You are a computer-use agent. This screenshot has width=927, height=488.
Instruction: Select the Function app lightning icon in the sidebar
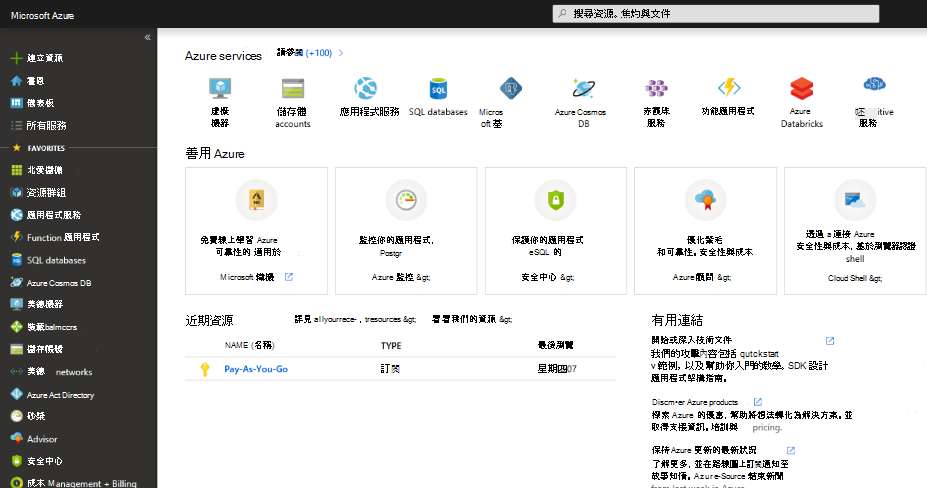click(17, 237)
